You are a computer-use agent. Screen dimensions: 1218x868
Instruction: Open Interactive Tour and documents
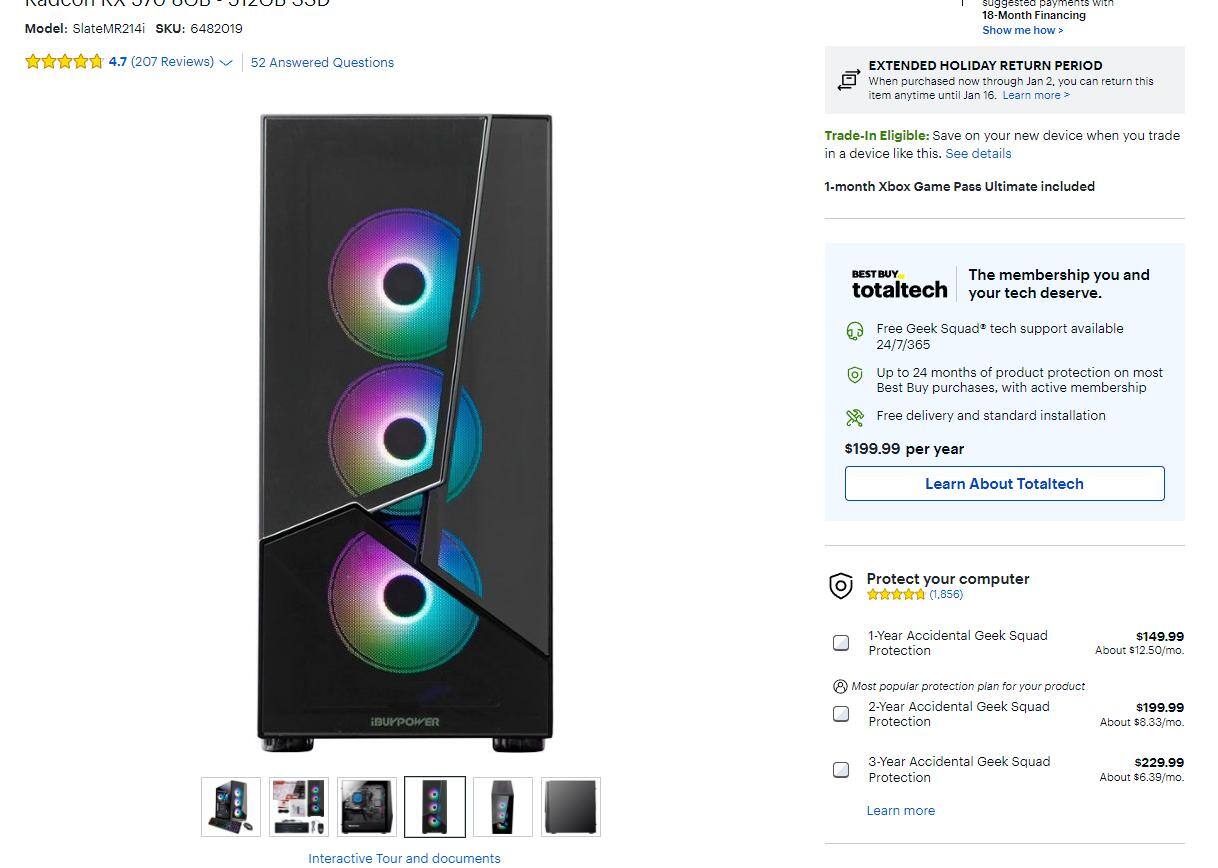tap(404, 858)
